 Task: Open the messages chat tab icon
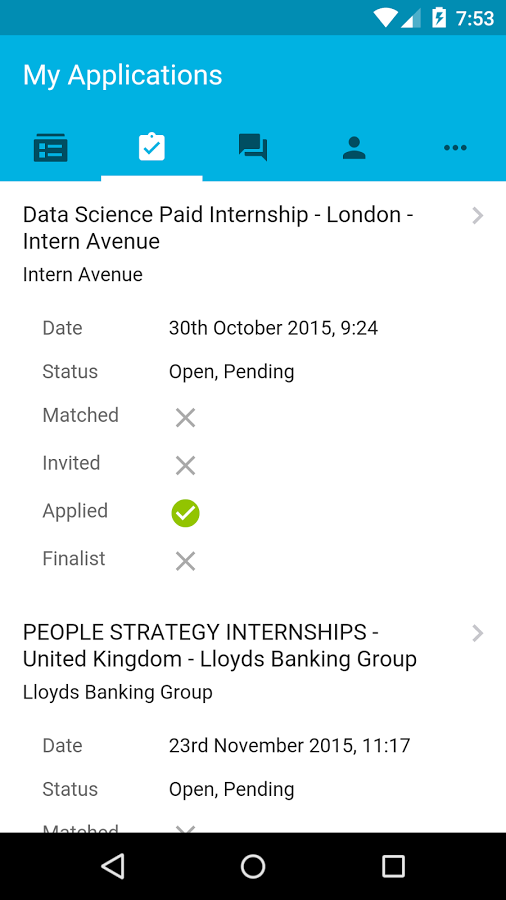click(253, 148)
